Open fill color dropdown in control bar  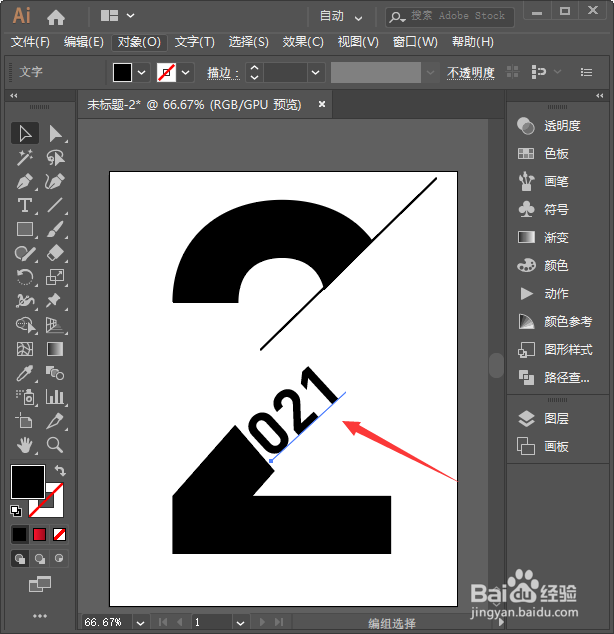pos(141,73)
